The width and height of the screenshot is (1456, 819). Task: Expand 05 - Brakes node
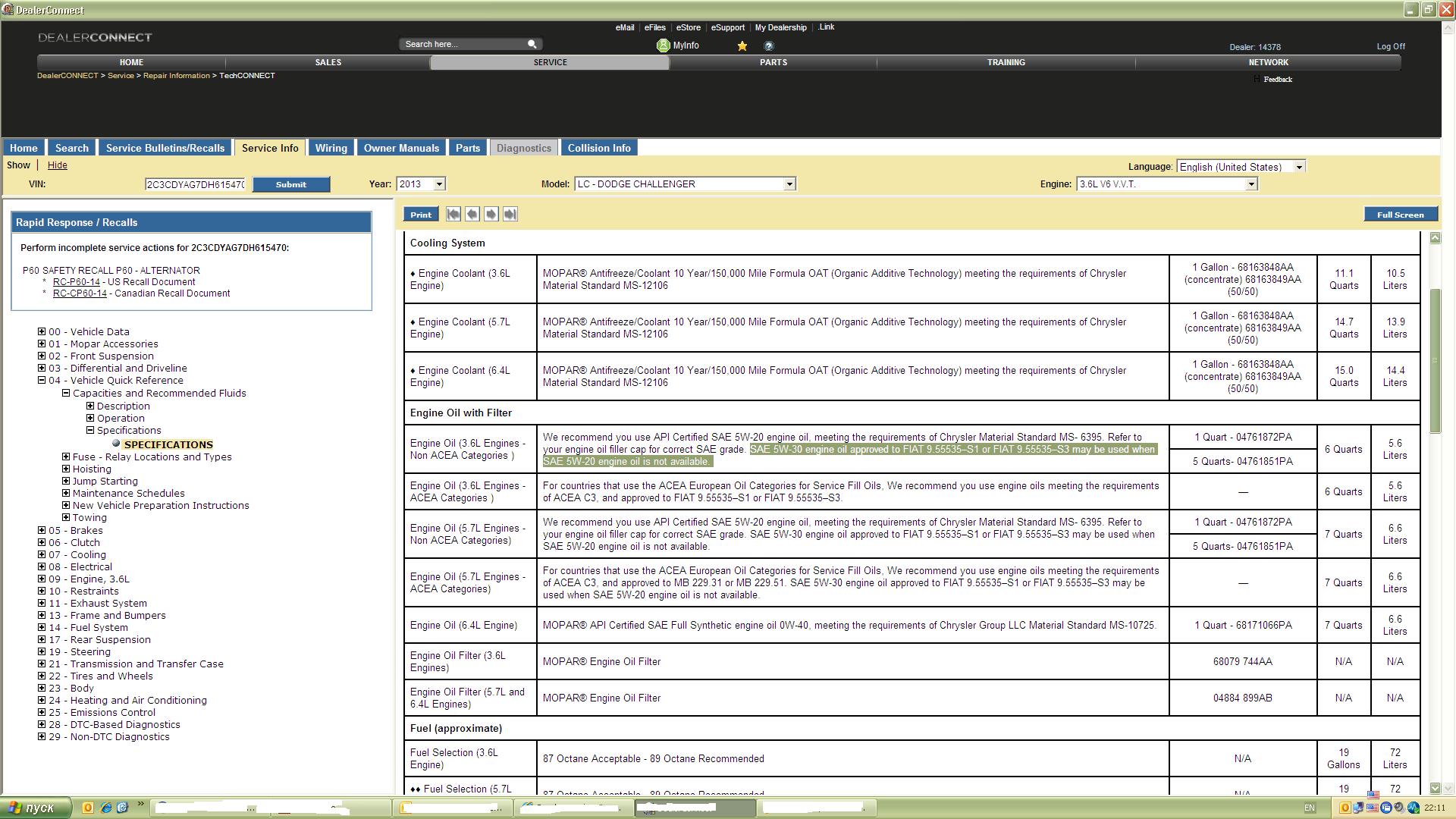(x=42, y=530)
